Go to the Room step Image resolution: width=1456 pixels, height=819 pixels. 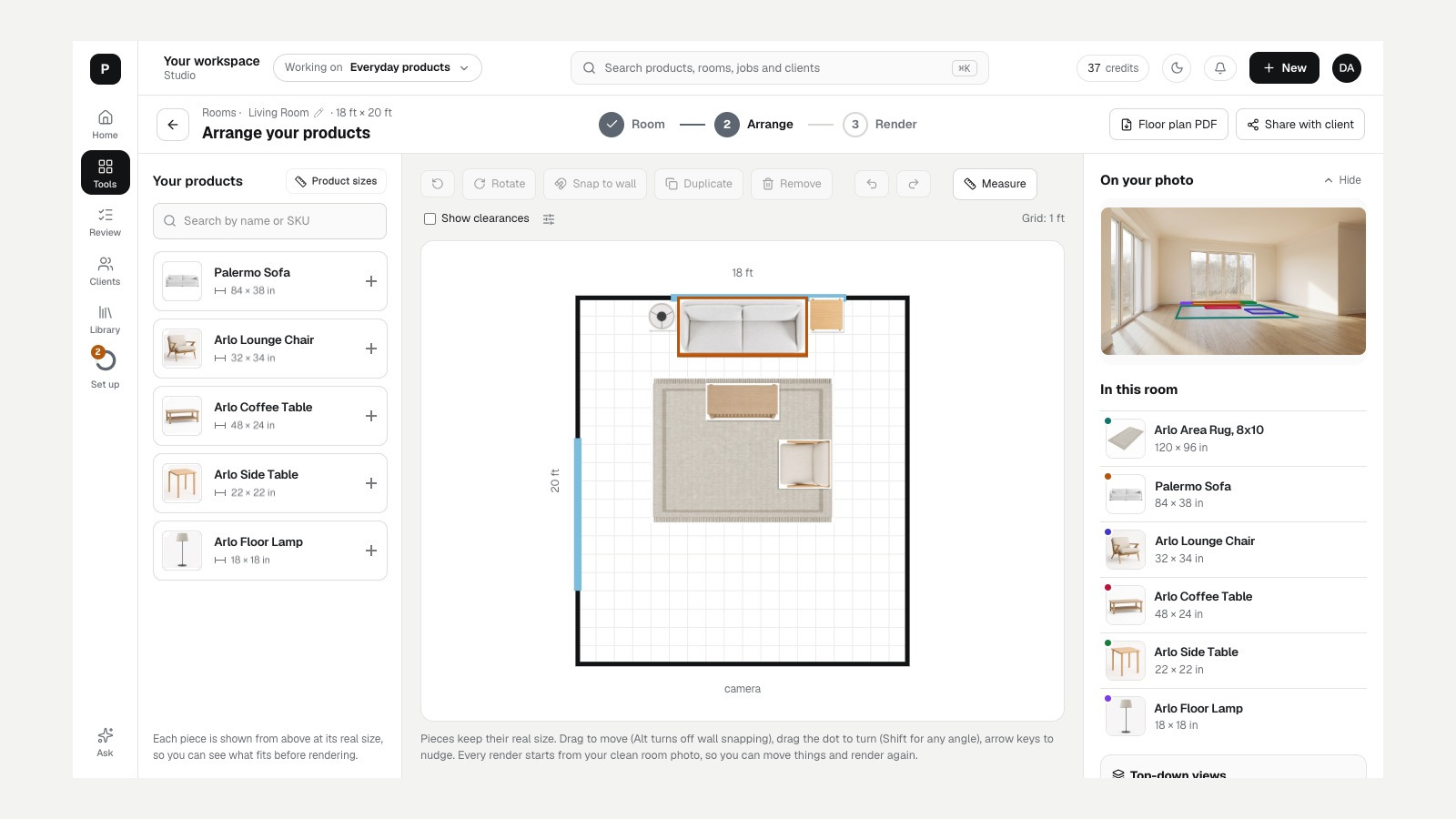pos(632,125)
